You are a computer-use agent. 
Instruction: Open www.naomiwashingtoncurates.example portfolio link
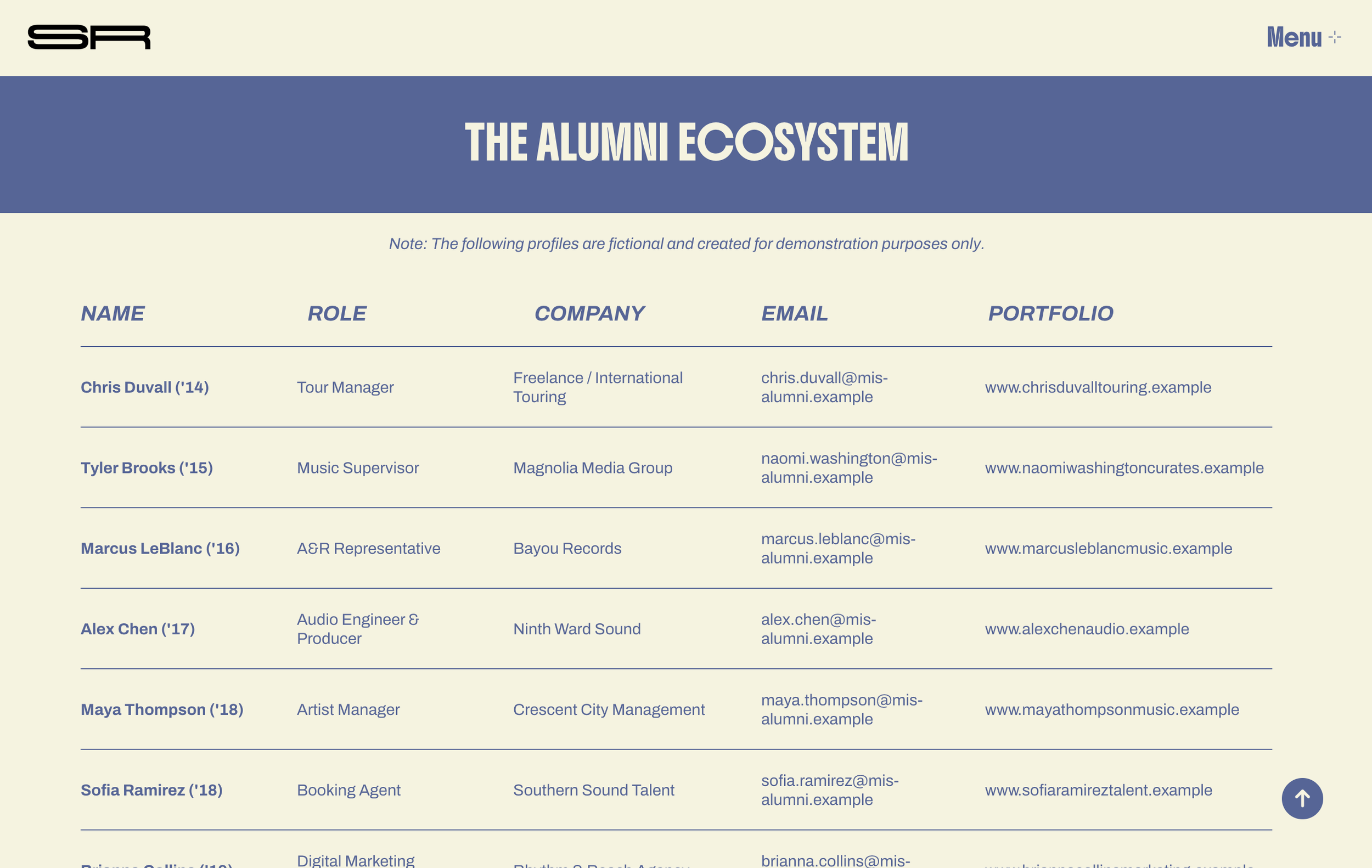click(1124, 467)
